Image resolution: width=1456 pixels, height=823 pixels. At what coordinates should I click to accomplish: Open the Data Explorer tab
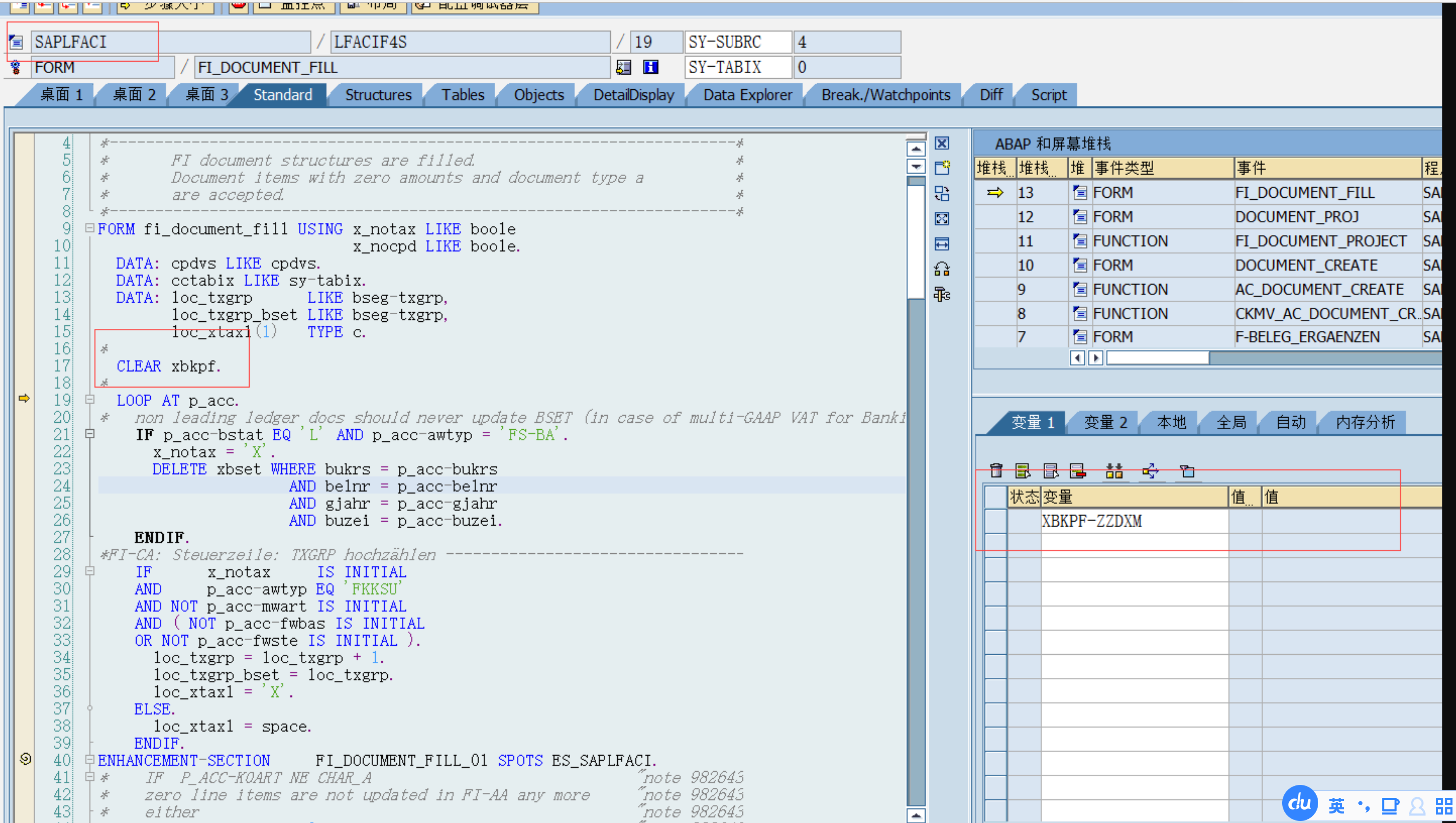(748, 95)
